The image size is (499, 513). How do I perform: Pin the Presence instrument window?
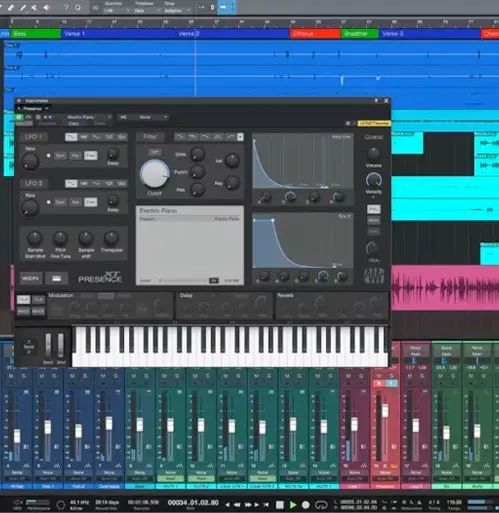tap(376, 100)
